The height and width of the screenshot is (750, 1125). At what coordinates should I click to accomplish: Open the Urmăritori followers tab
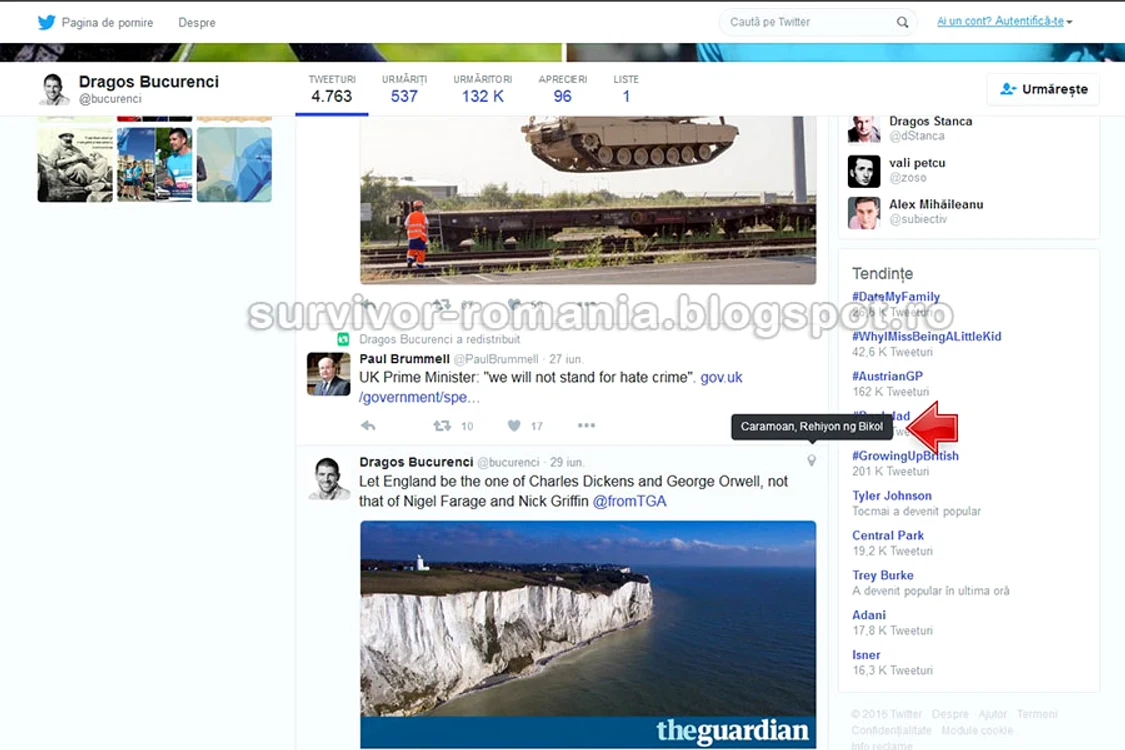[x=483, y=89]
